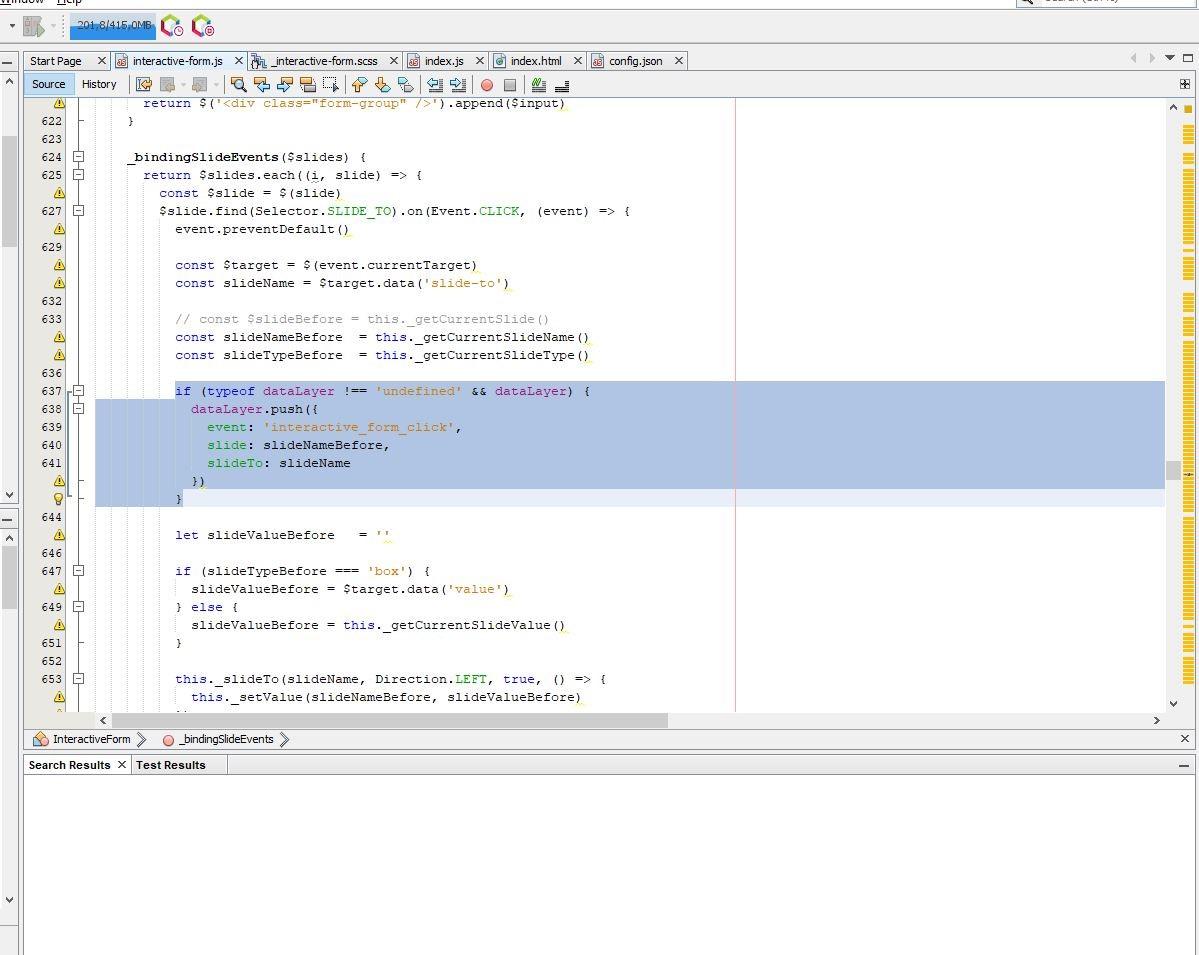Open the Test Results tab
Screen dimensions: 1199x955
[x=170, y=765]
